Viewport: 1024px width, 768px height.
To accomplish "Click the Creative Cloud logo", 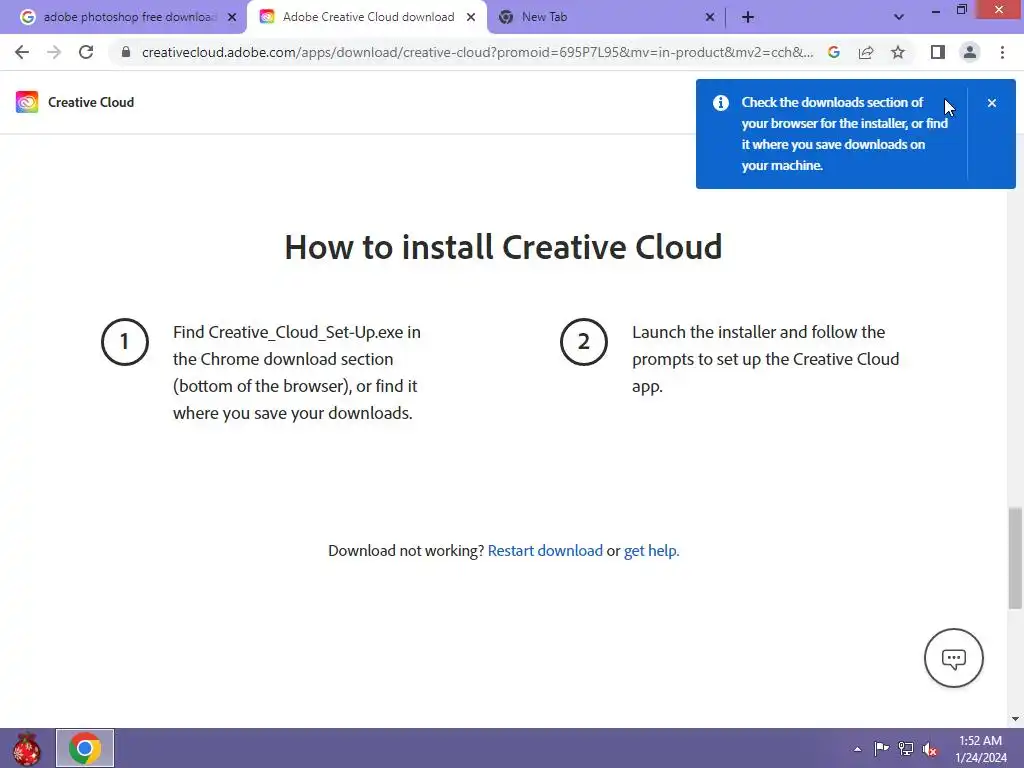I will [27, 102].
